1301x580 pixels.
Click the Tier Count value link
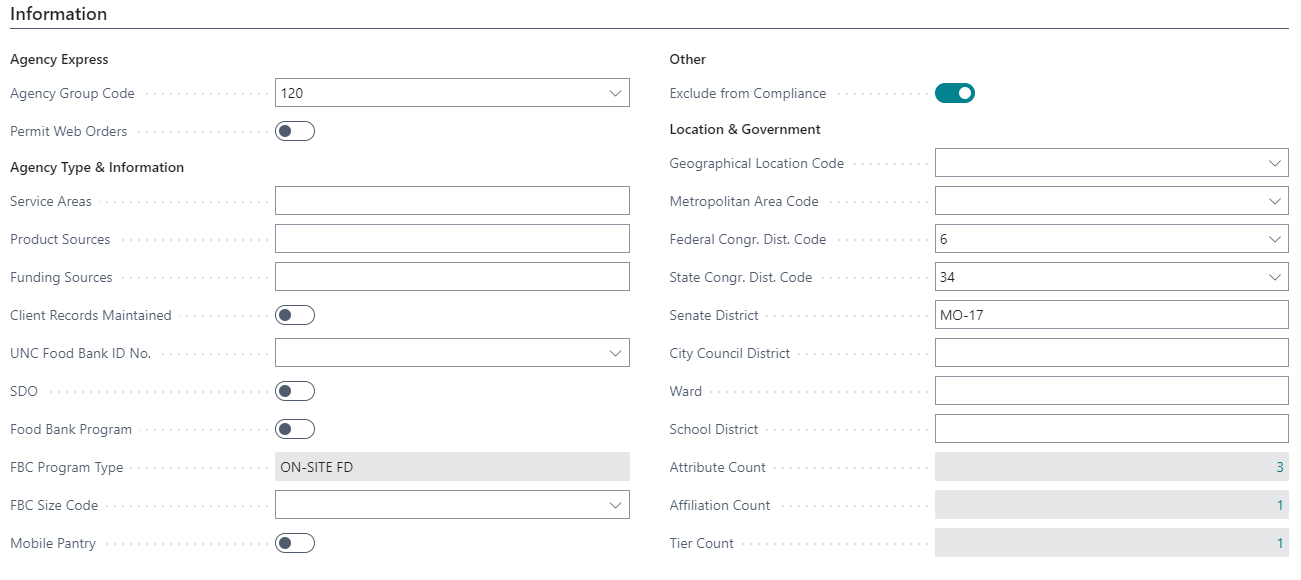(1279, 543)
